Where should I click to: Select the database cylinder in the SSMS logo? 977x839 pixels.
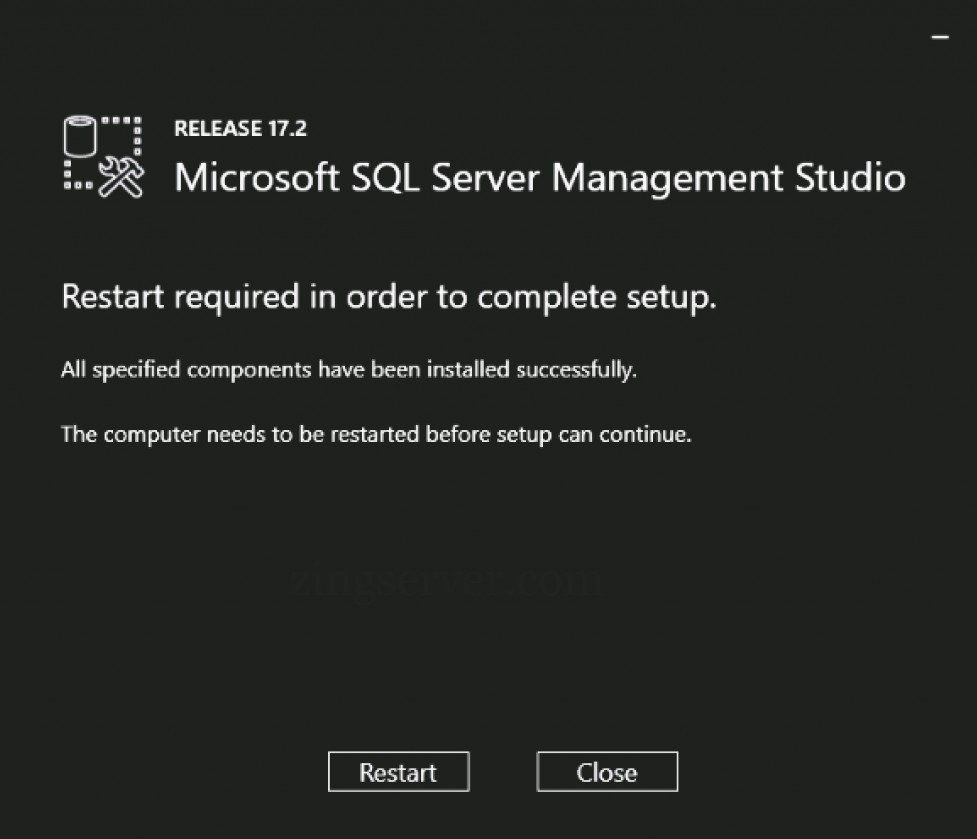click(x=78, y=135)
